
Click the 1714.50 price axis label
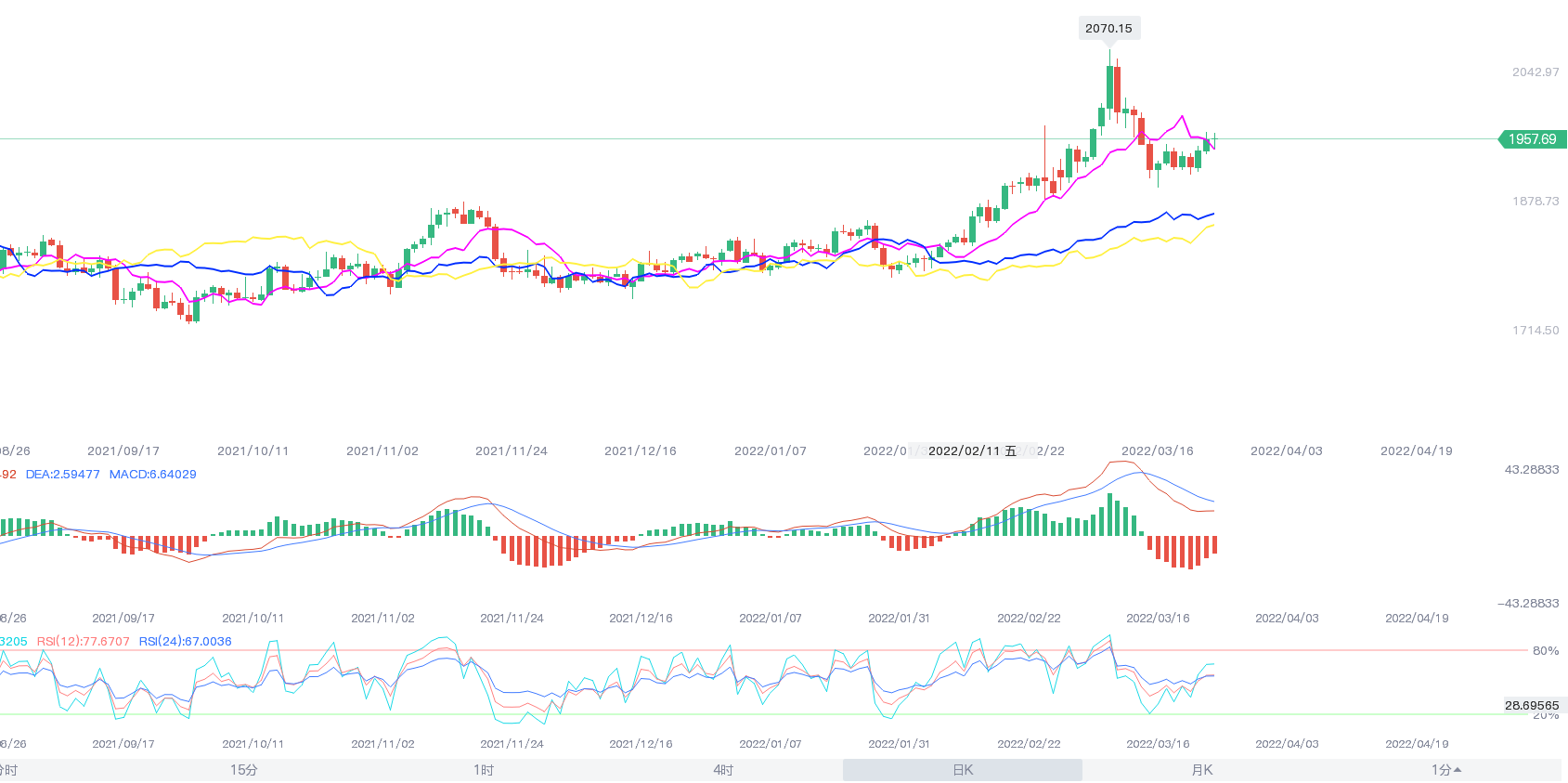1536,331
